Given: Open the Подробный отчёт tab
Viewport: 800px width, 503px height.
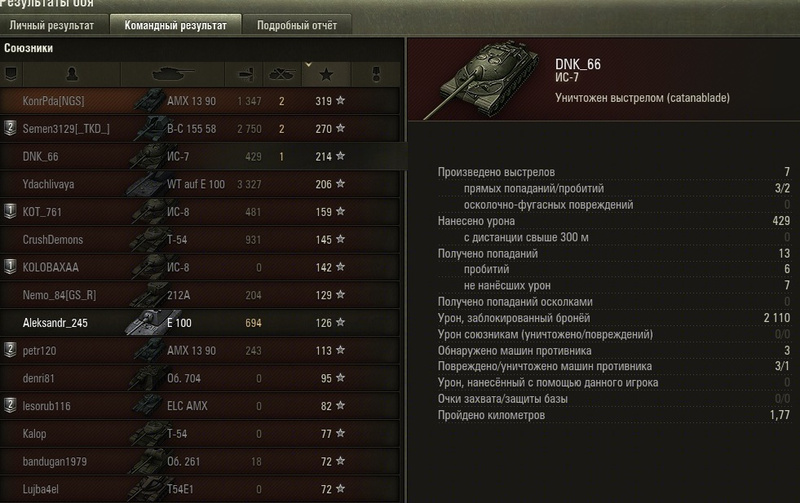Looking at the screenshot, I should tap(297, 25).
